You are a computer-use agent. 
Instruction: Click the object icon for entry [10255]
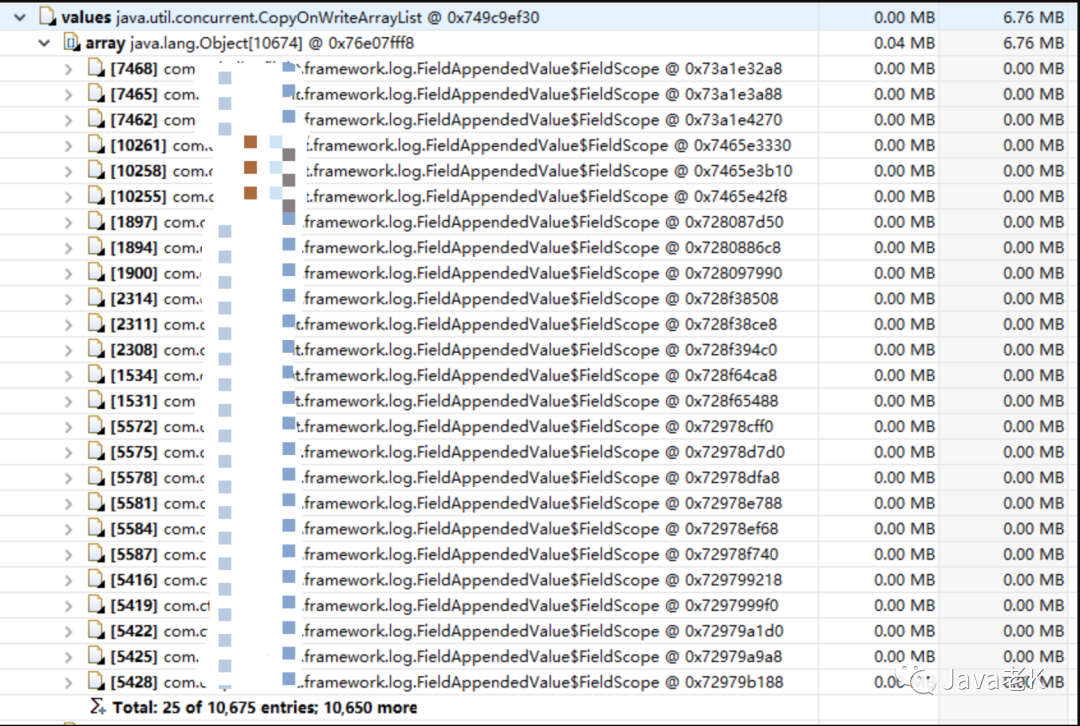(96, 196)
